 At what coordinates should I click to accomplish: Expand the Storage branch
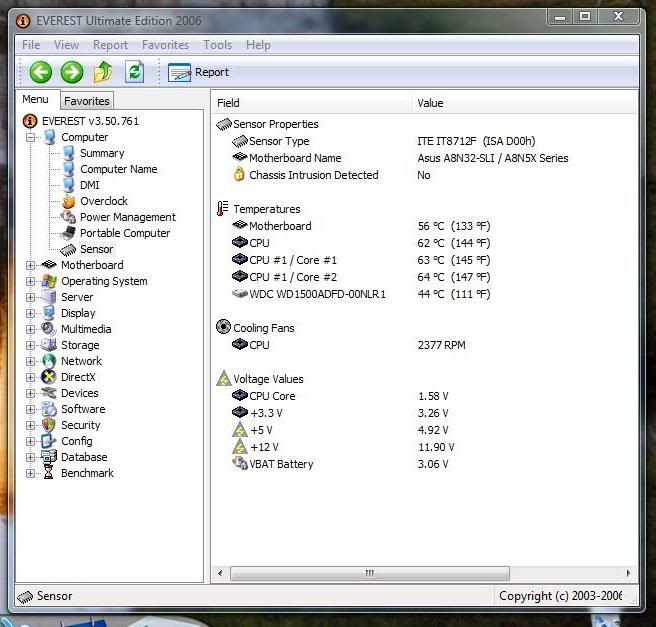coord(30,345)
